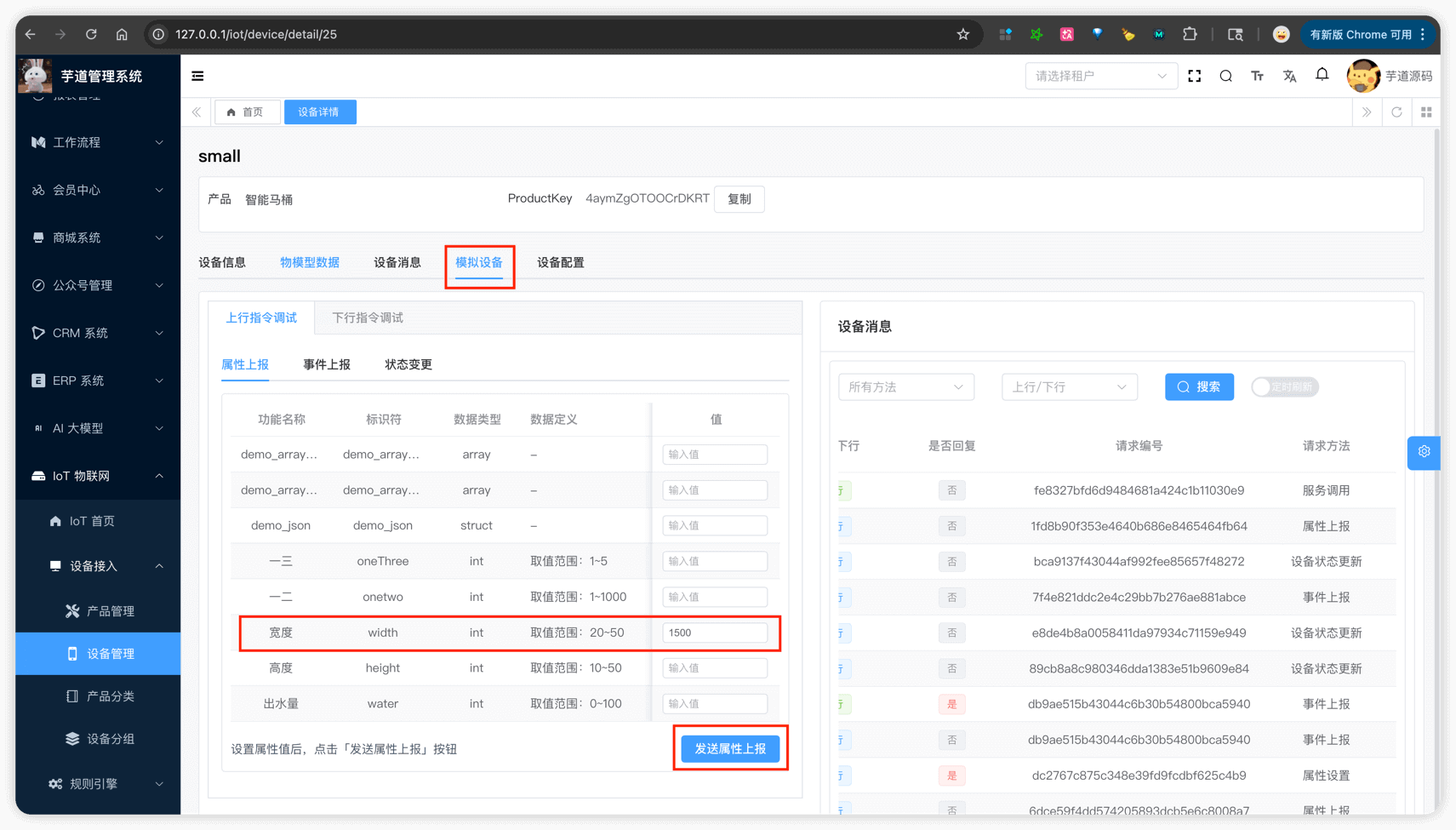Open the 所有方法 filter dropdown
This screenshot has width=1456, height=830.
[905, 386]
